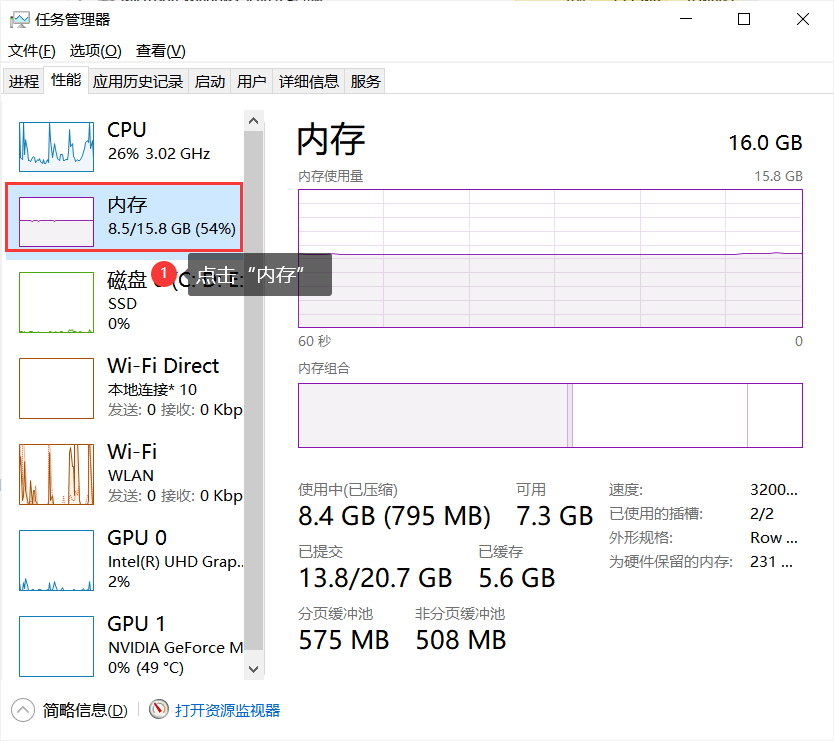Click the Intel(R) UHD Graphics GPU text
The image size is (834, 741).
pyautogui.click(x=176, y=562)
